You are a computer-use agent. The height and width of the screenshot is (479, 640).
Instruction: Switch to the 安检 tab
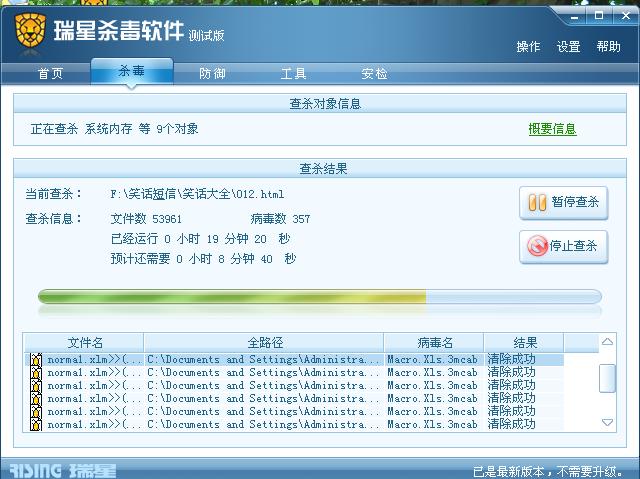[x=374, y=73]
